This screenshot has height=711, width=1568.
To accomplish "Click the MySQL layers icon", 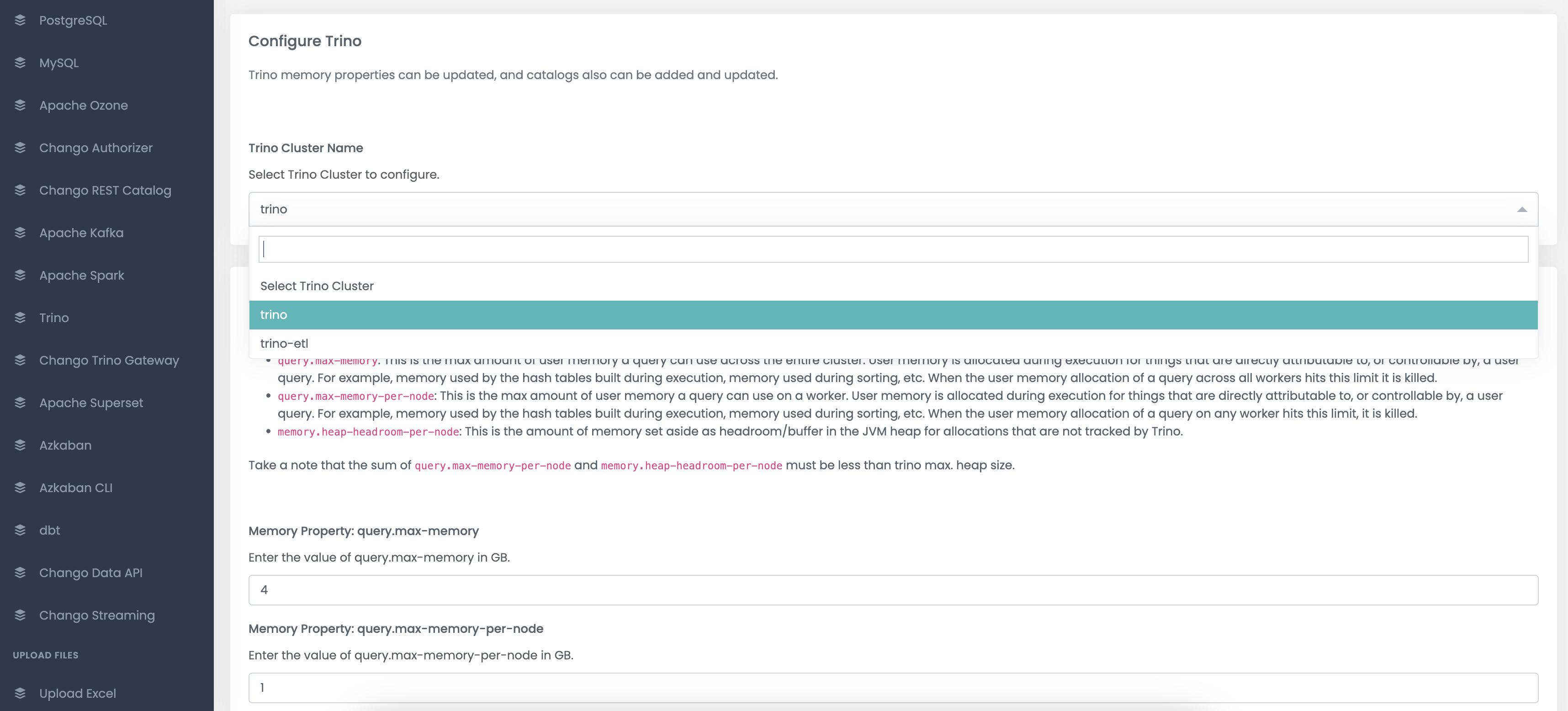I will pos(20,63).
